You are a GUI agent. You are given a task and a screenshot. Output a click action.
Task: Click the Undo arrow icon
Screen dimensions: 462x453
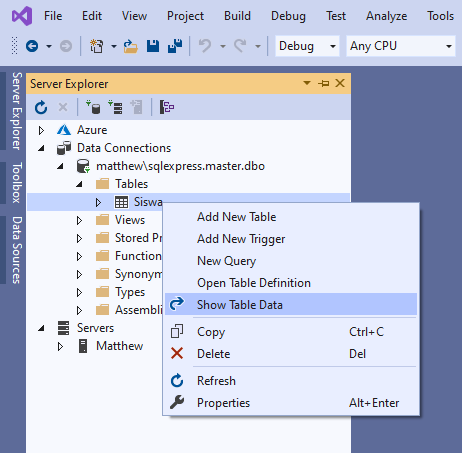[205, 46]
